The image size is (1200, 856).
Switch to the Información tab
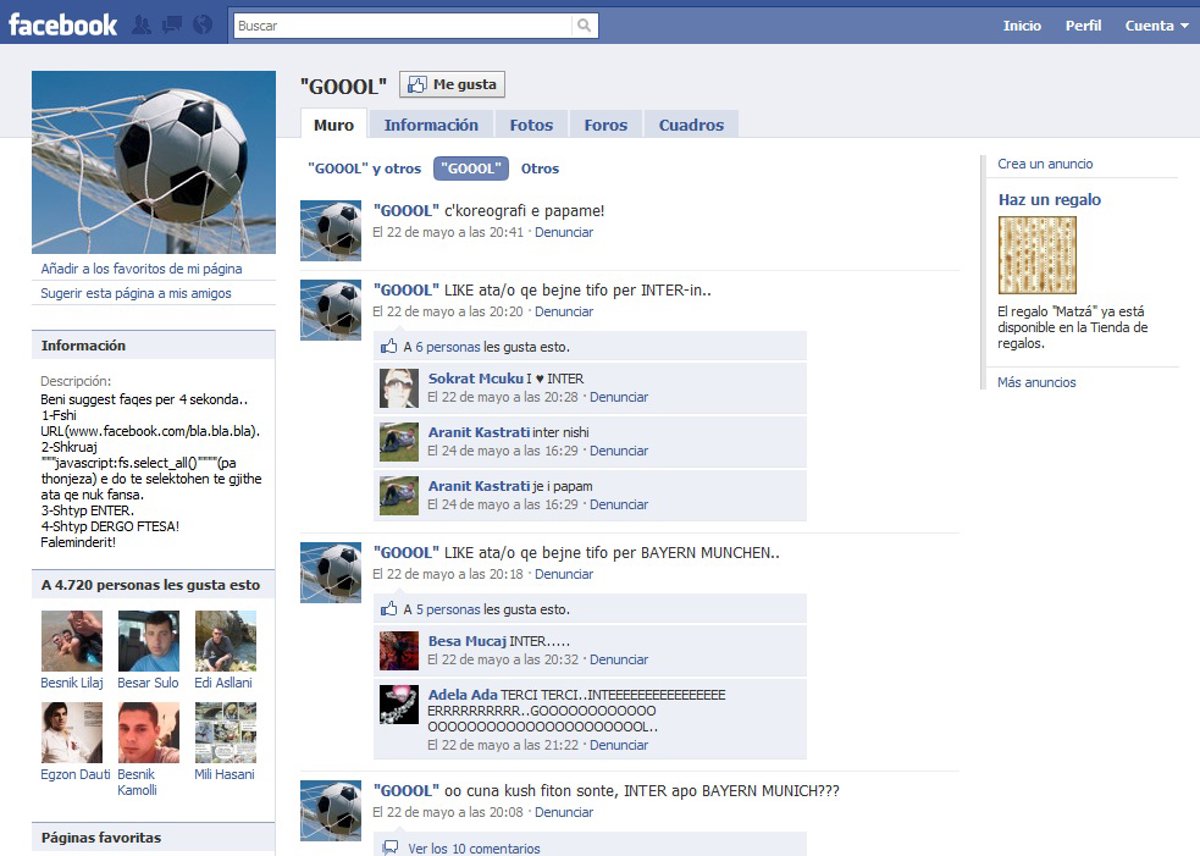coord(431,125)
